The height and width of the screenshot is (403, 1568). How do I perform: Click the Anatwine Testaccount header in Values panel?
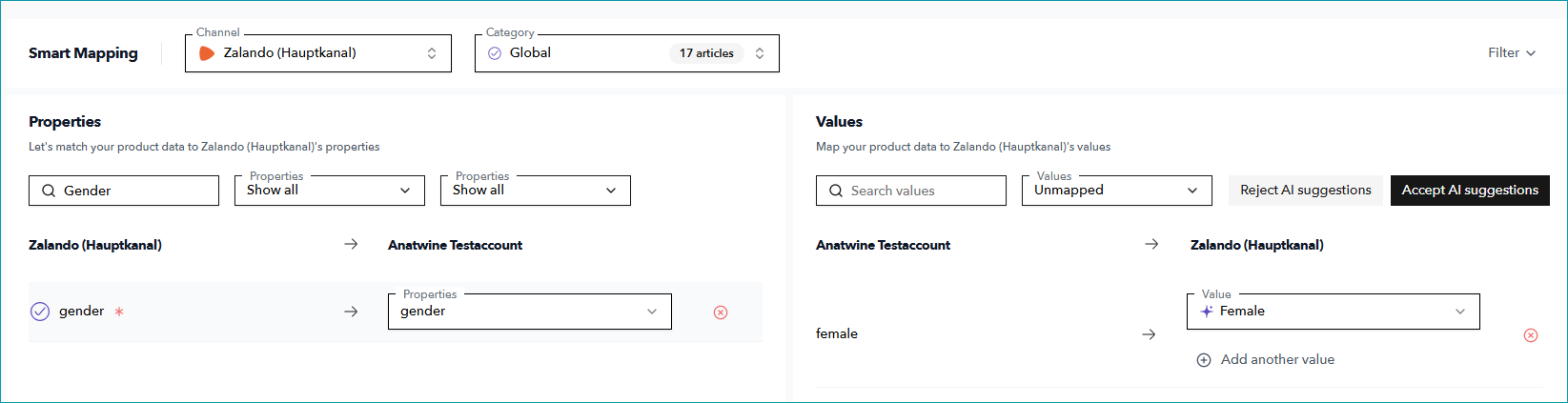tap(883, 246)
